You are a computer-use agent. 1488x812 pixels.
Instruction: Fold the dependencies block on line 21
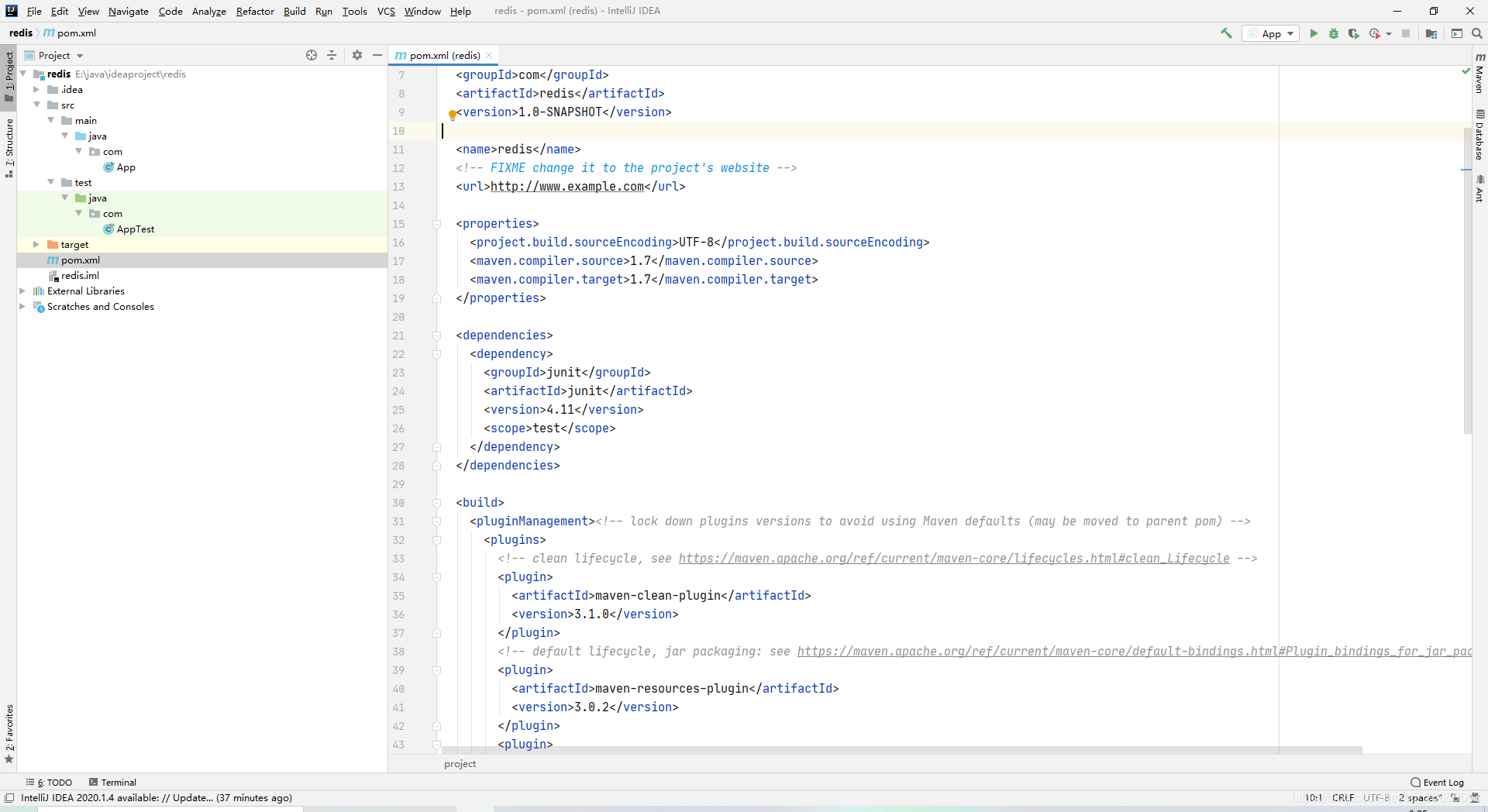coord(436,335)
